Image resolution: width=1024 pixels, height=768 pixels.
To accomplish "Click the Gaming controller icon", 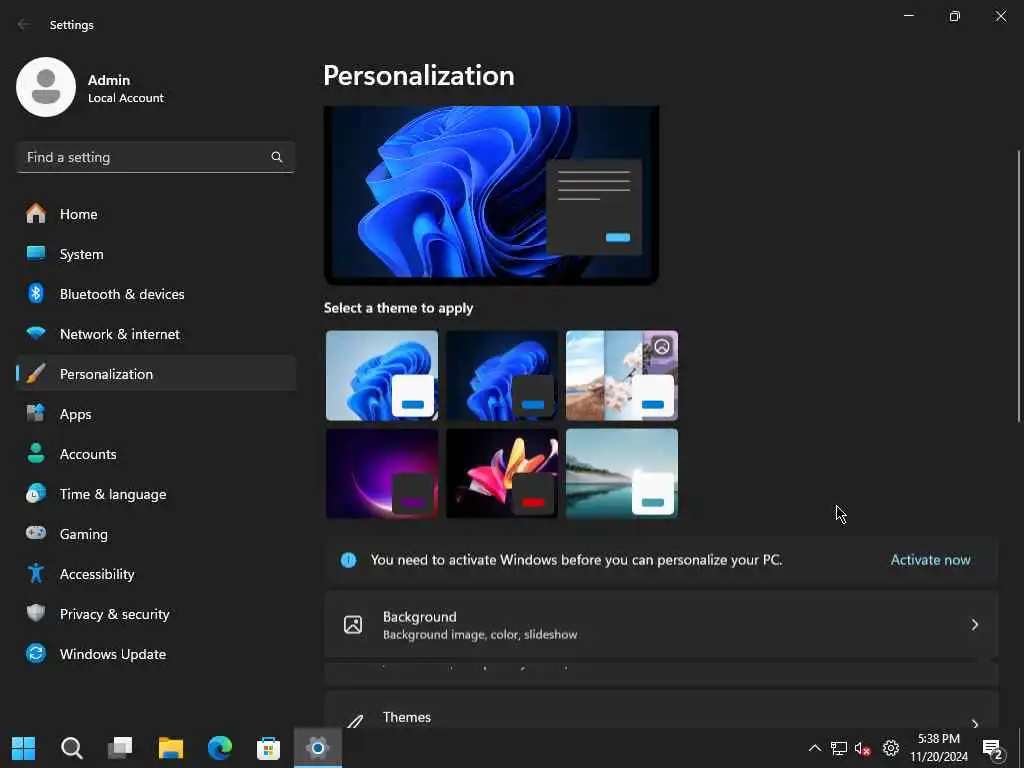I will 36,533.
